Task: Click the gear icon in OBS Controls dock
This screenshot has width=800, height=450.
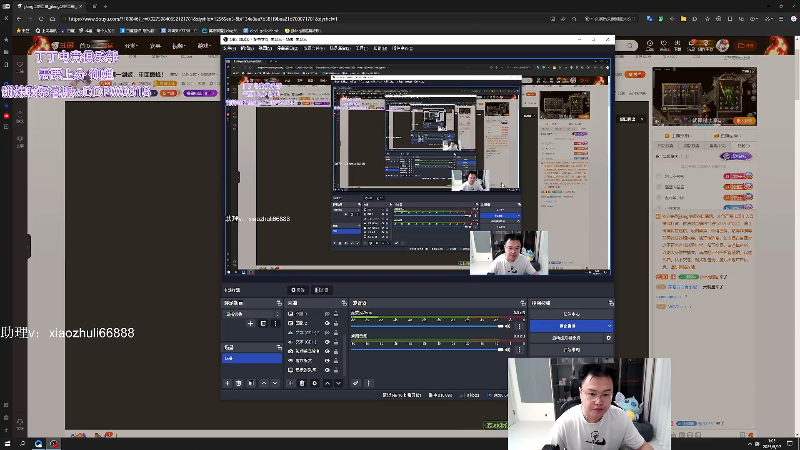Action: [608, 338]
